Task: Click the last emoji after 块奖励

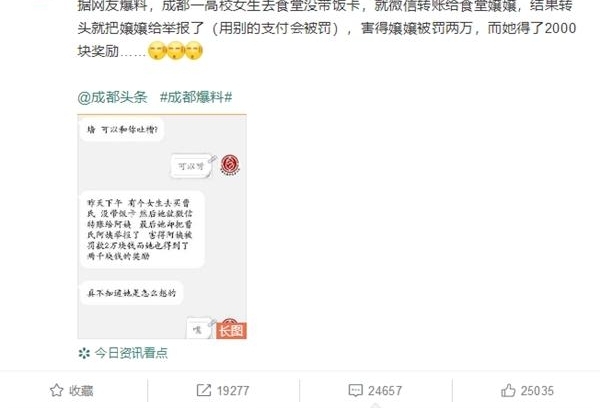Action: pyautogui.click(x=194, y=51)
